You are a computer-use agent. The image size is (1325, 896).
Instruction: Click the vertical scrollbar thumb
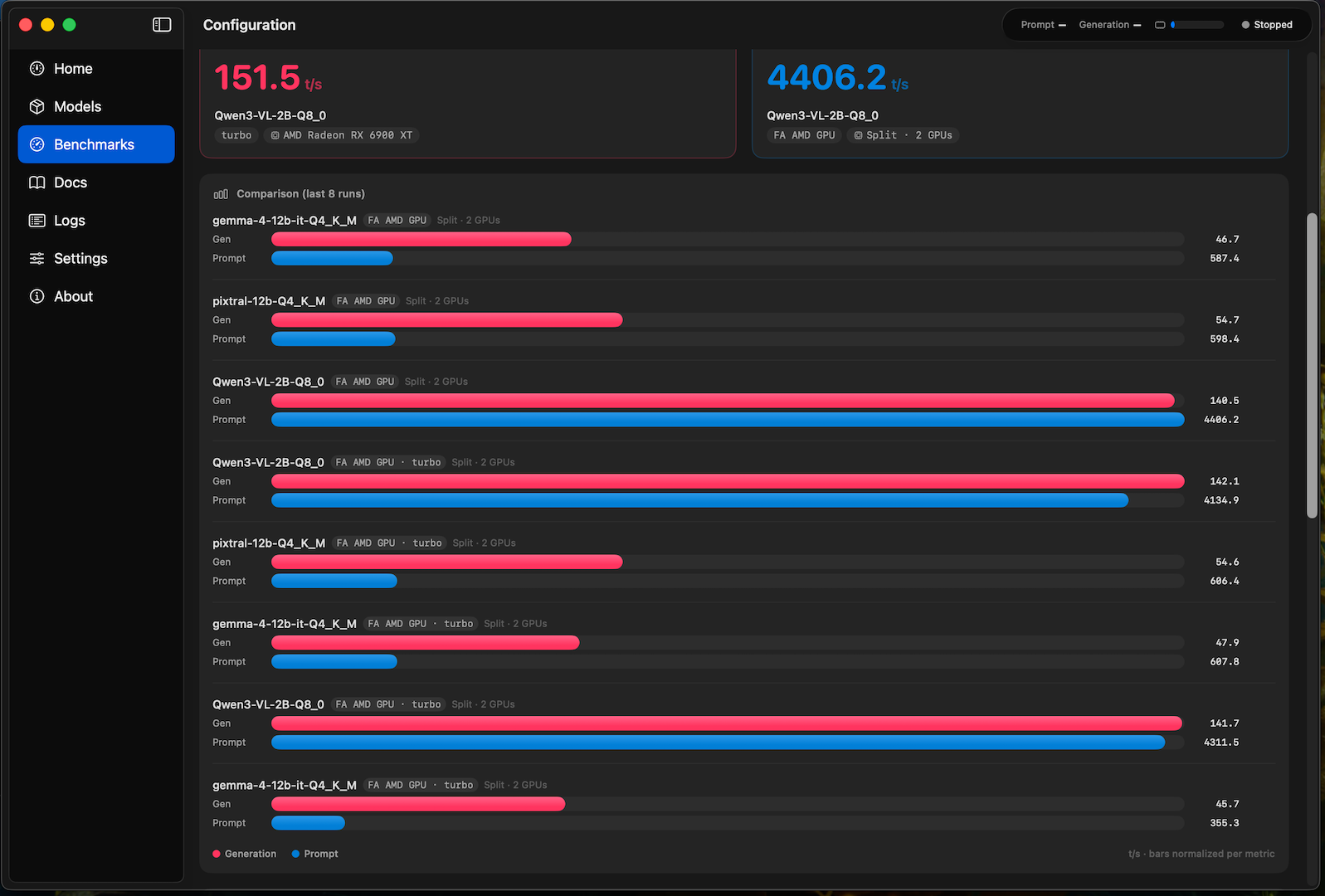1312,366
